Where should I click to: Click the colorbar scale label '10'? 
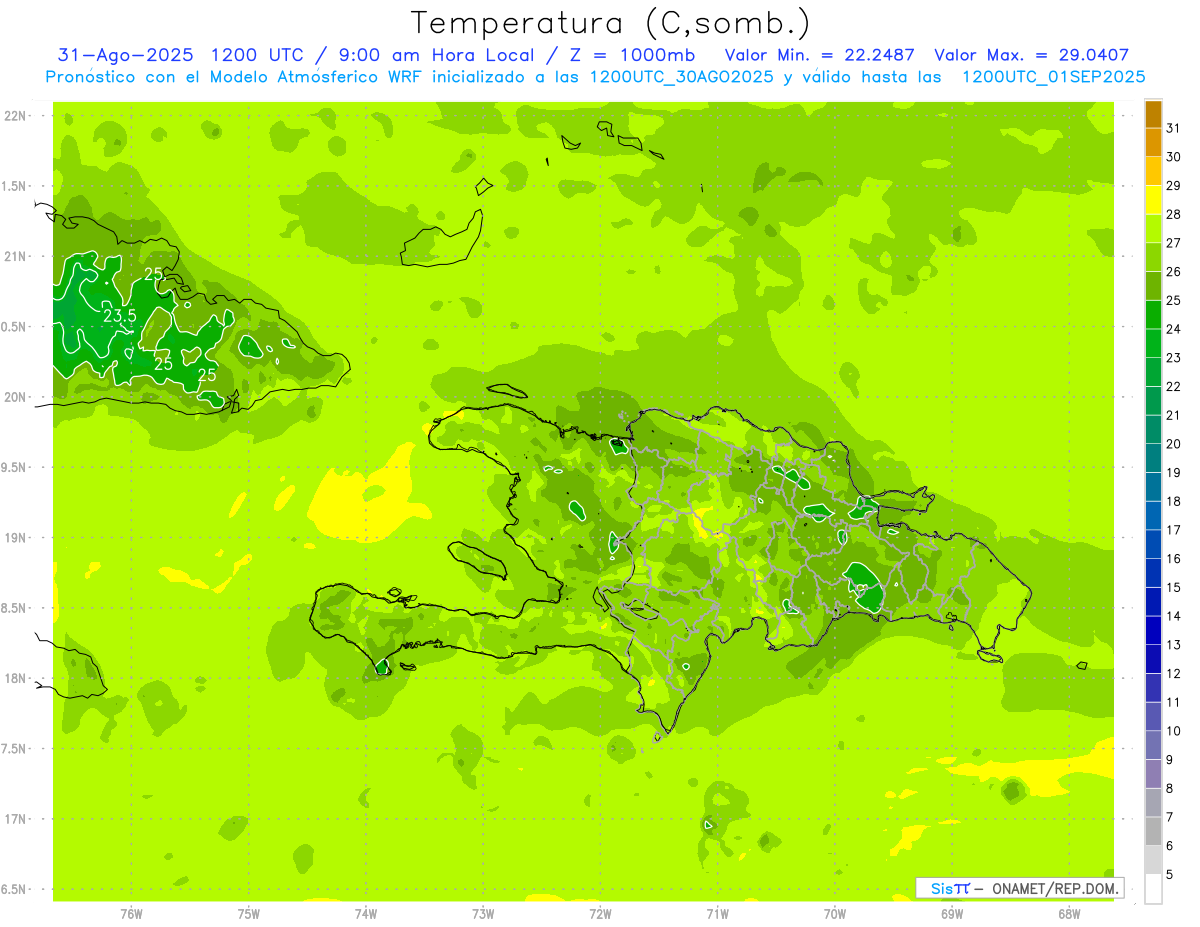[x=1173, y=731]
